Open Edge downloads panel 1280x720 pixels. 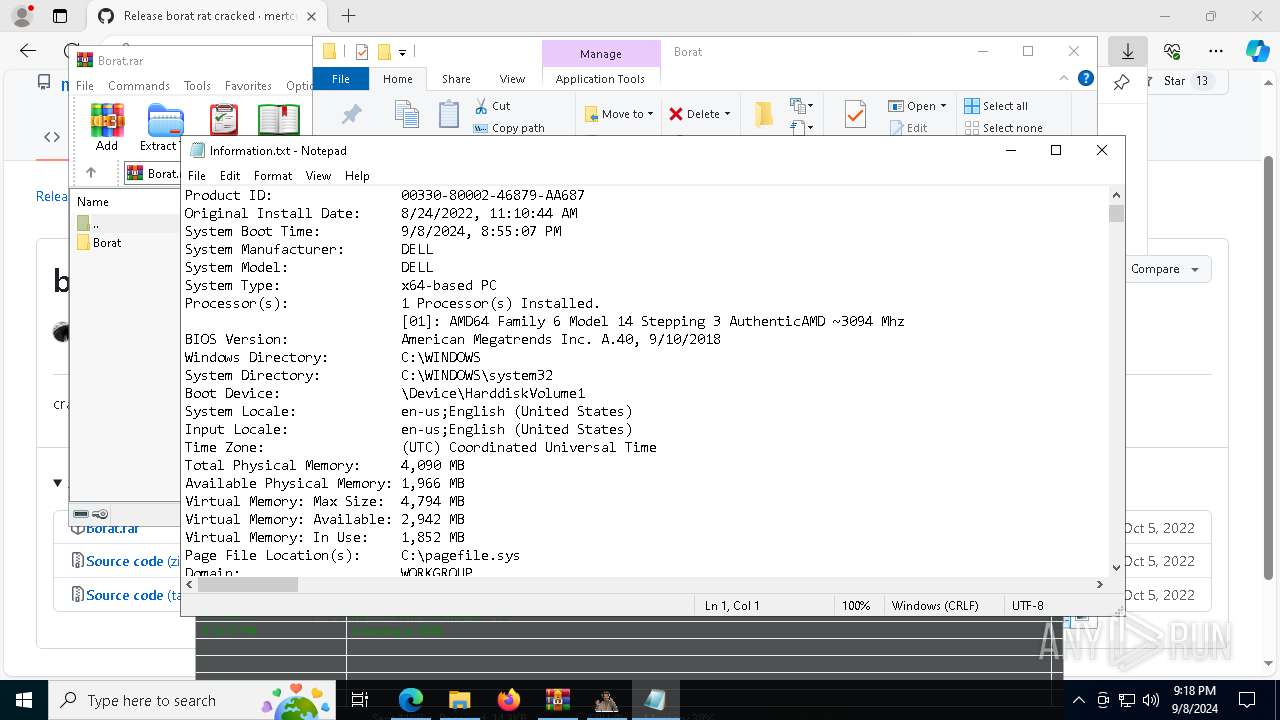pos(1128,51)
